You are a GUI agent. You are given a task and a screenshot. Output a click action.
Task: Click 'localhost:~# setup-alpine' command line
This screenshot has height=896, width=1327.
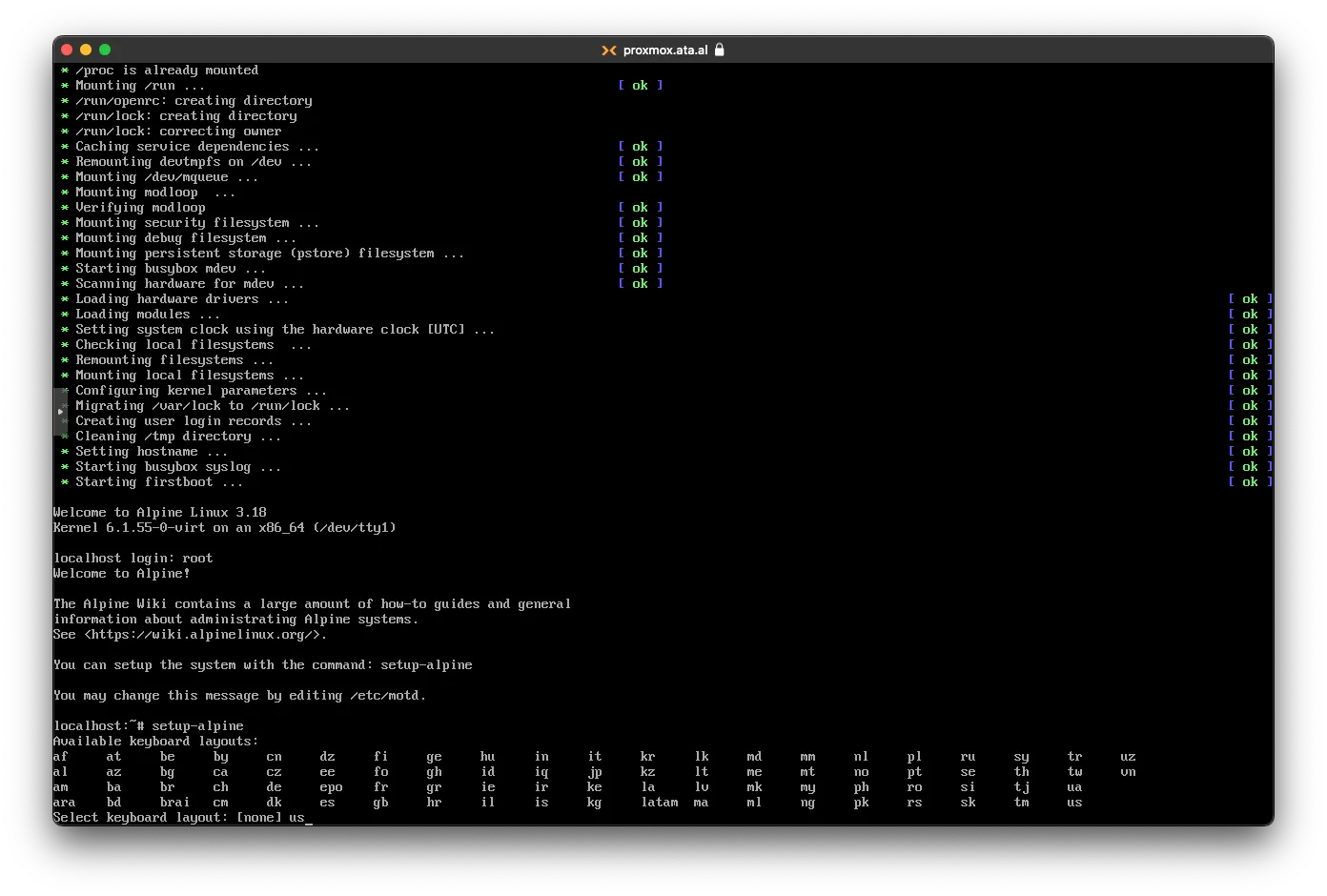tap(149, 726)
